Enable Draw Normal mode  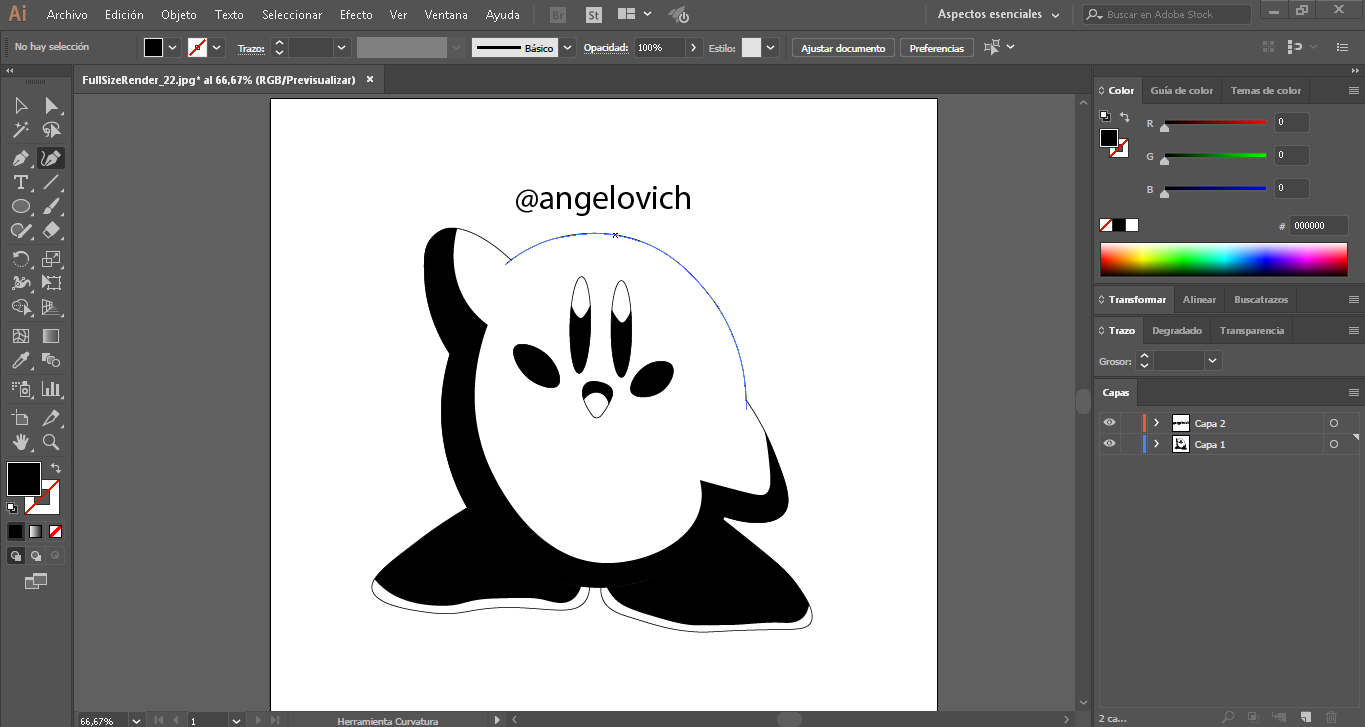coord(16,556)
